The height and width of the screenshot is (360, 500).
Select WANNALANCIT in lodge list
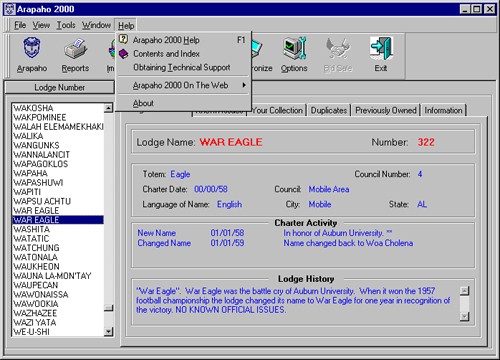58,155
